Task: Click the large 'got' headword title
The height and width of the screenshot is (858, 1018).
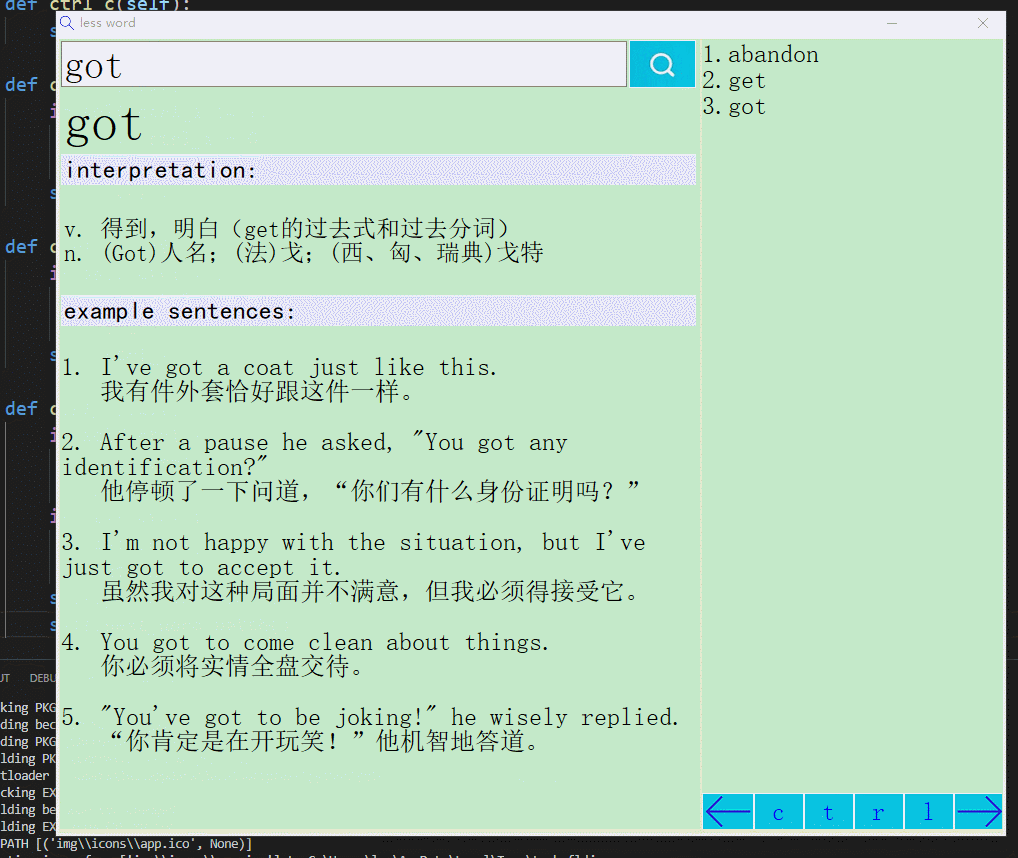Action: (x=104, y=125)
